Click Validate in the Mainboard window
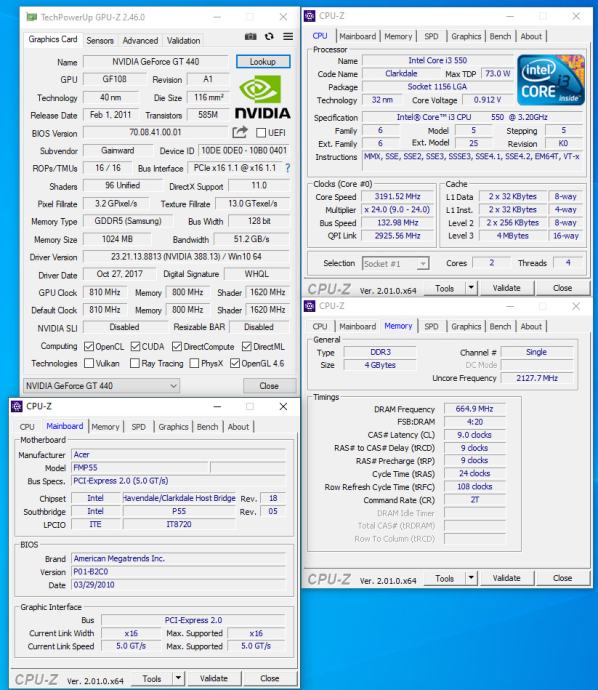The image size is (598, 690). [x=214, y=679]
